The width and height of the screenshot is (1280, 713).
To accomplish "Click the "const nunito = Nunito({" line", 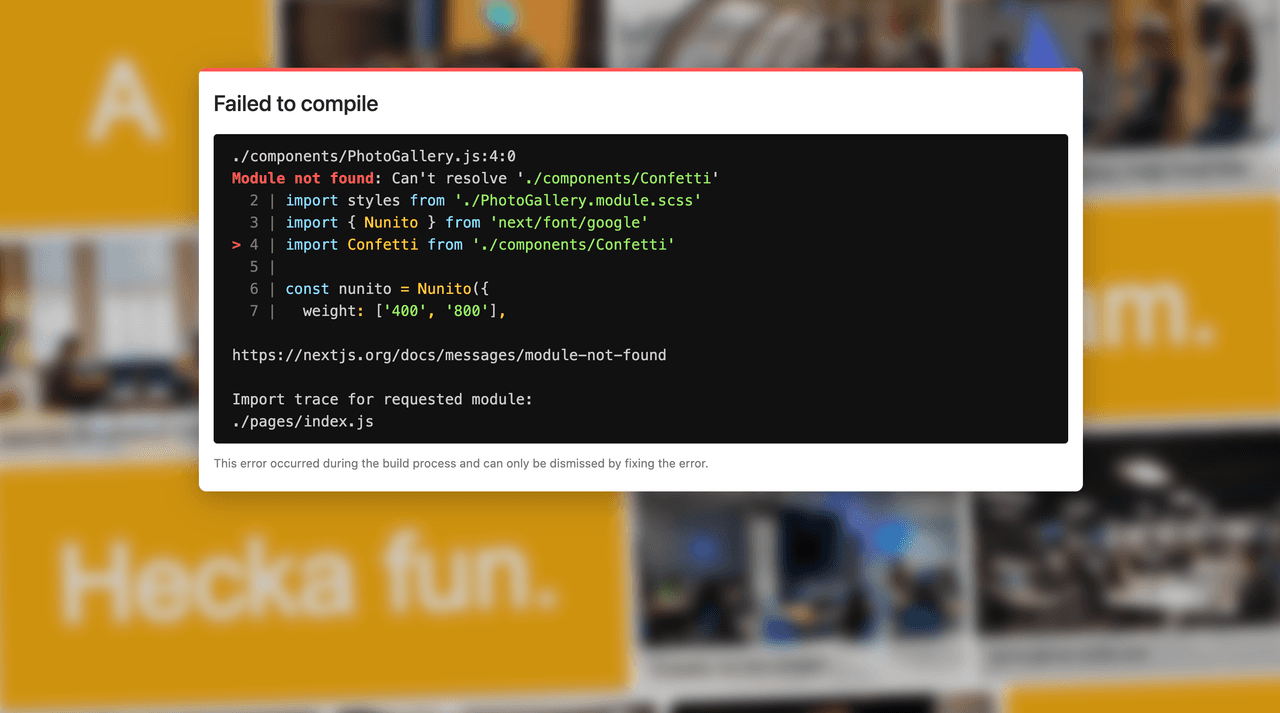I will click(x=387, y=289).
